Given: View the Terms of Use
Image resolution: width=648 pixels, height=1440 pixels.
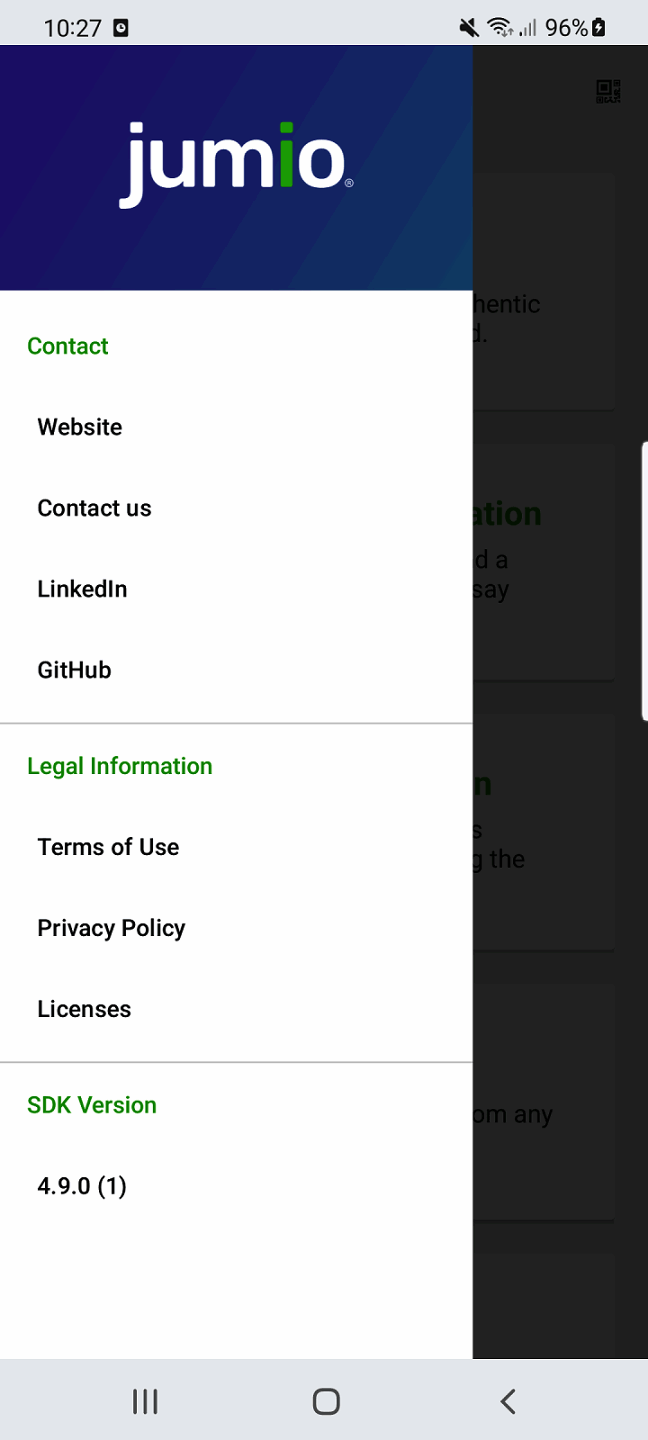Looking at the screenshot, I should click(x=107, y=847).
